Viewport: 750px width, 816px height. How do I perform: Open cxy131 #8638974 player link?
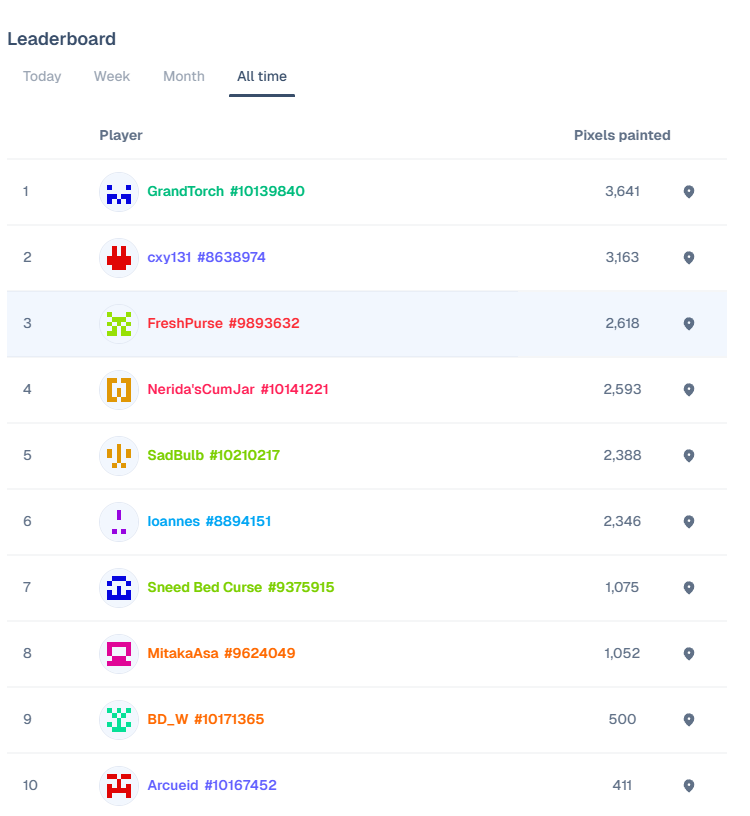[x=206, y=257]
